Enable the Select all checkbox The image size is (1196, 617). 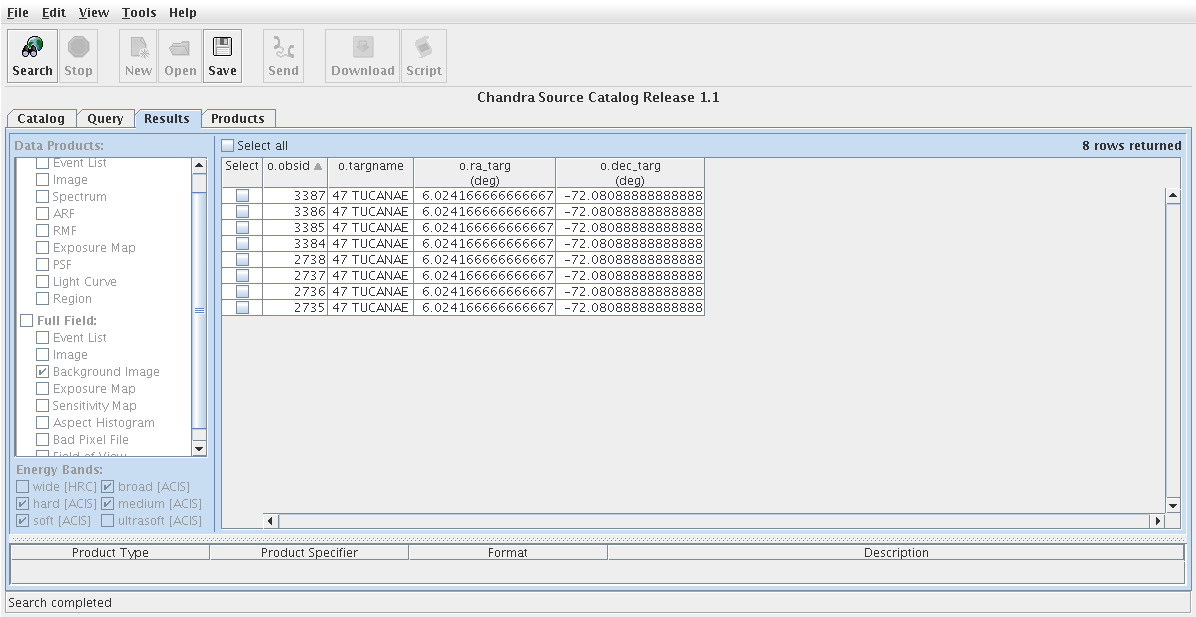228,146
